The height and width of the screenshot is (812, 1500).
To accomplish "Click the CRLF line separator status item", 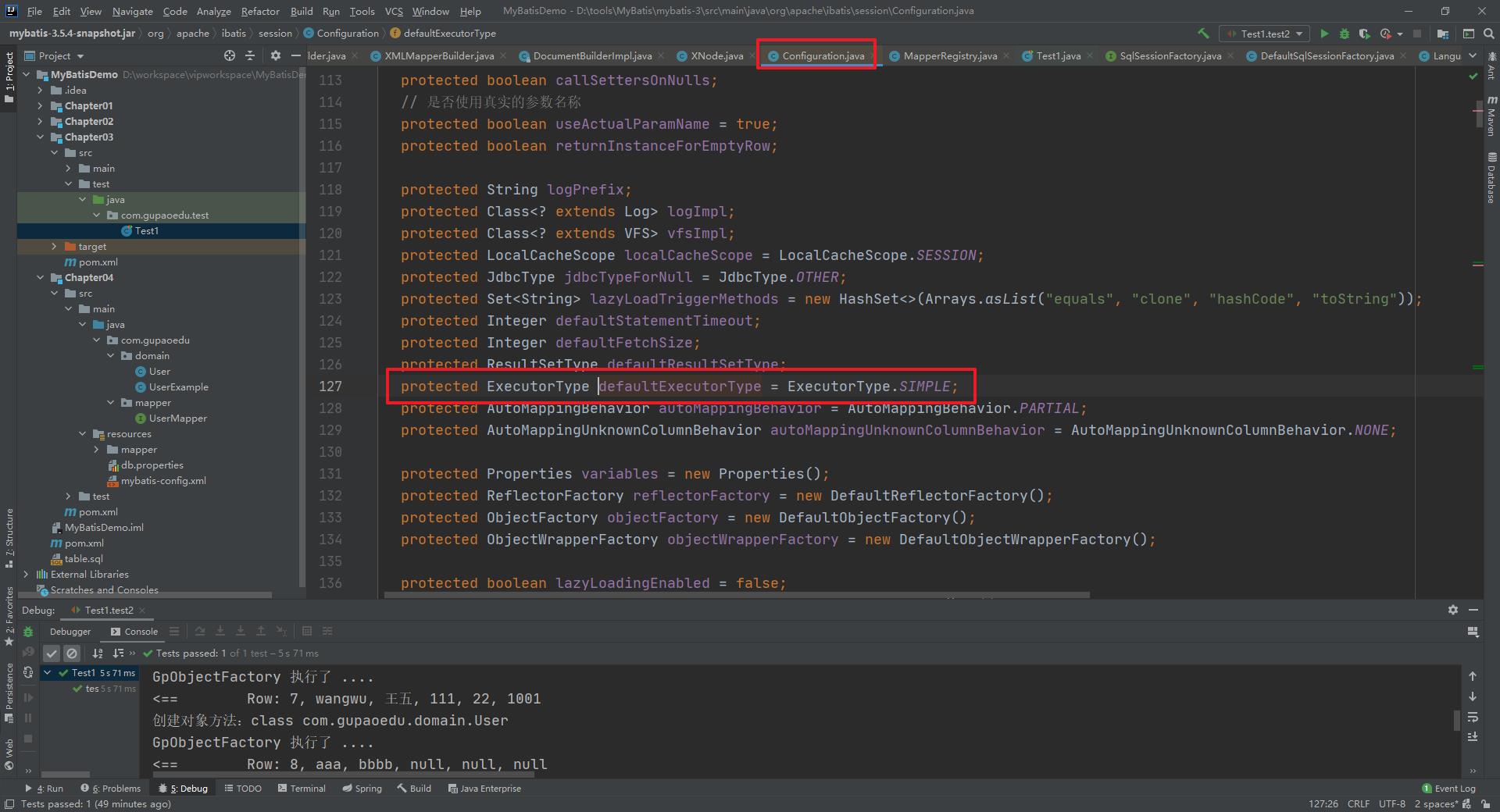I will (x=1358, y=803).
